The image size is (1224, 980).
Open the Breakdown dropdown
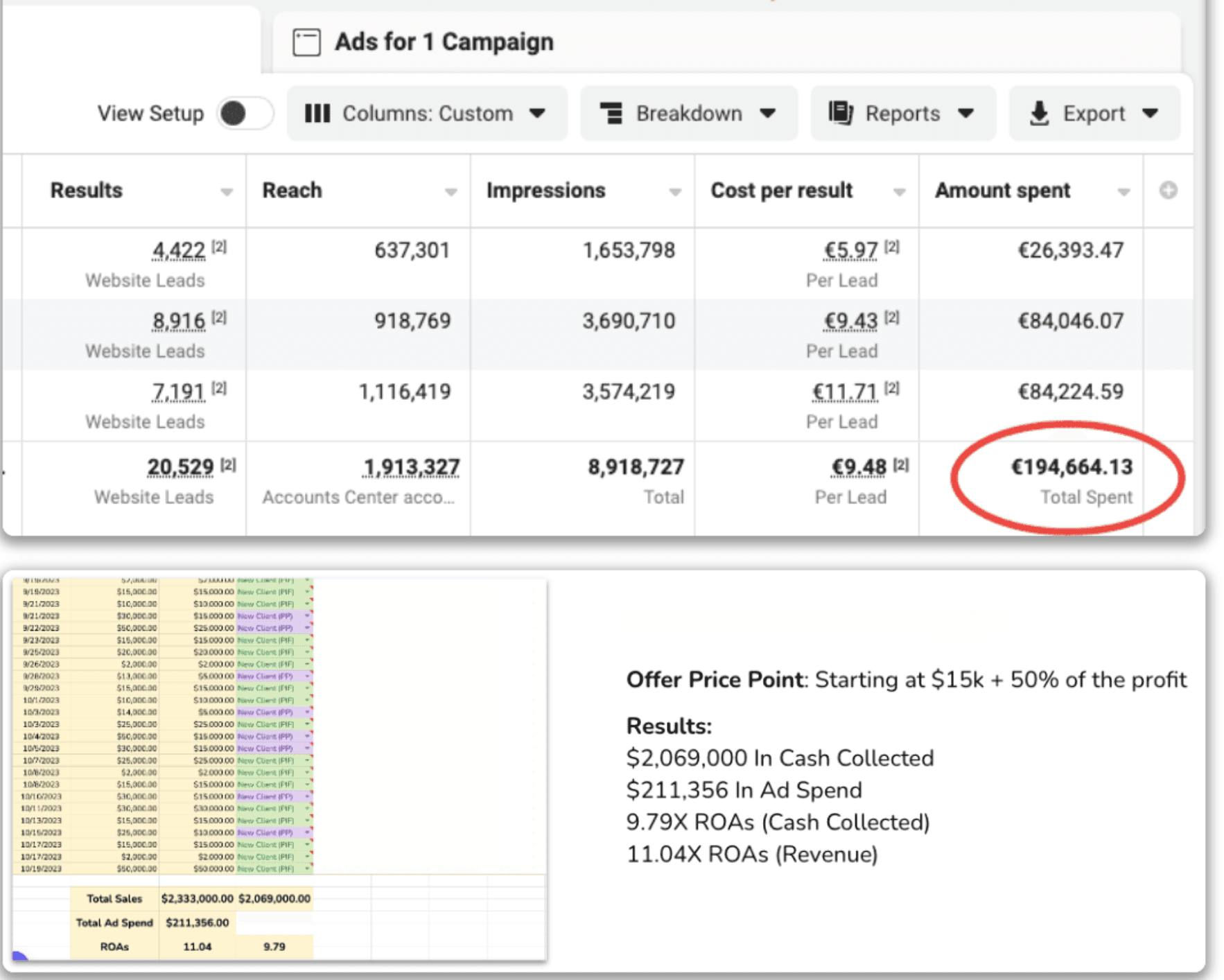(x=688, y=114)
